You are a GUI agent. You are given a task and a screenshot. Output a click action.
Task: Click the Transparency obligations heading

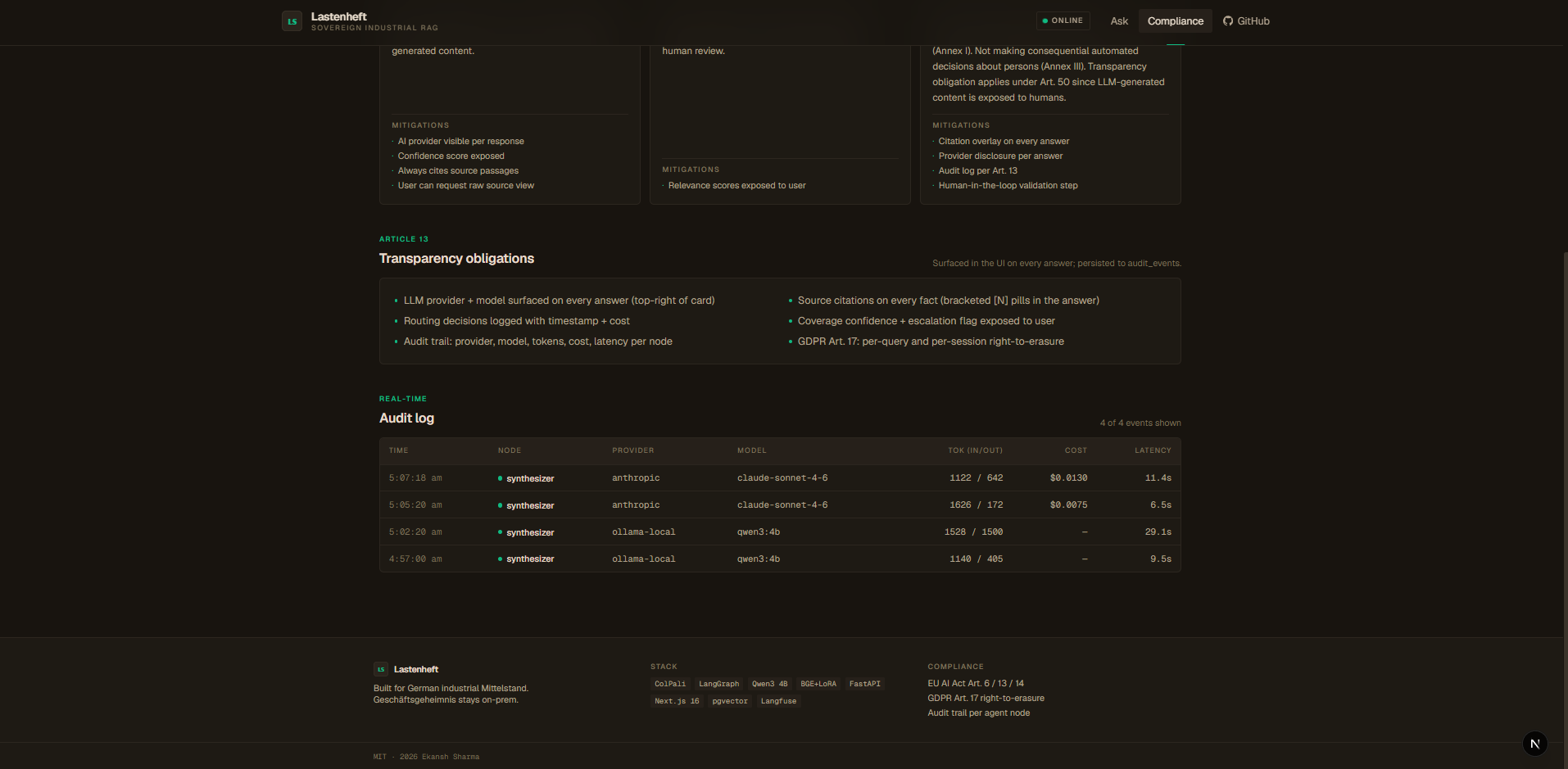456,258
